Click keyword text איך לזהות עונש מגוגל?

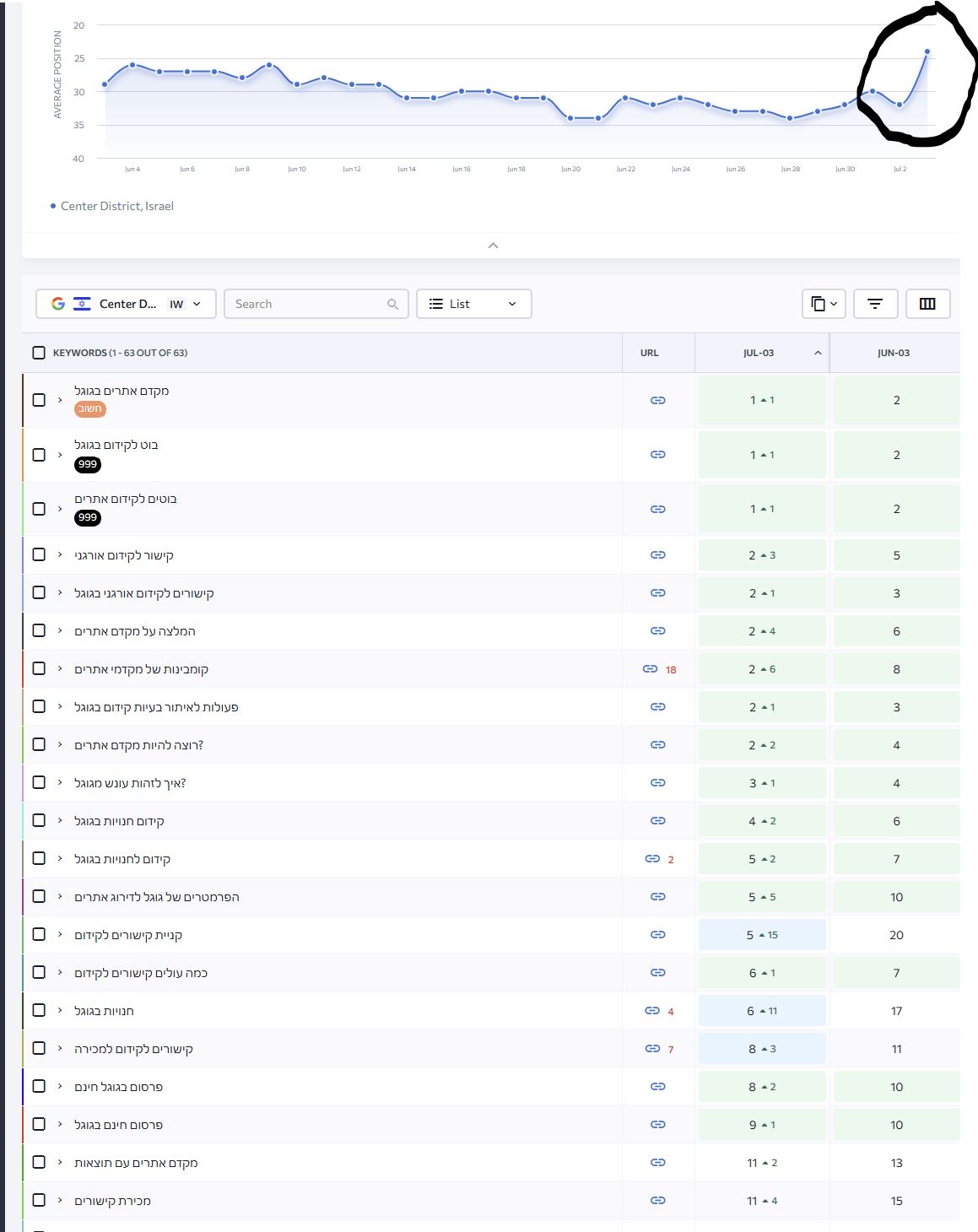130,783
